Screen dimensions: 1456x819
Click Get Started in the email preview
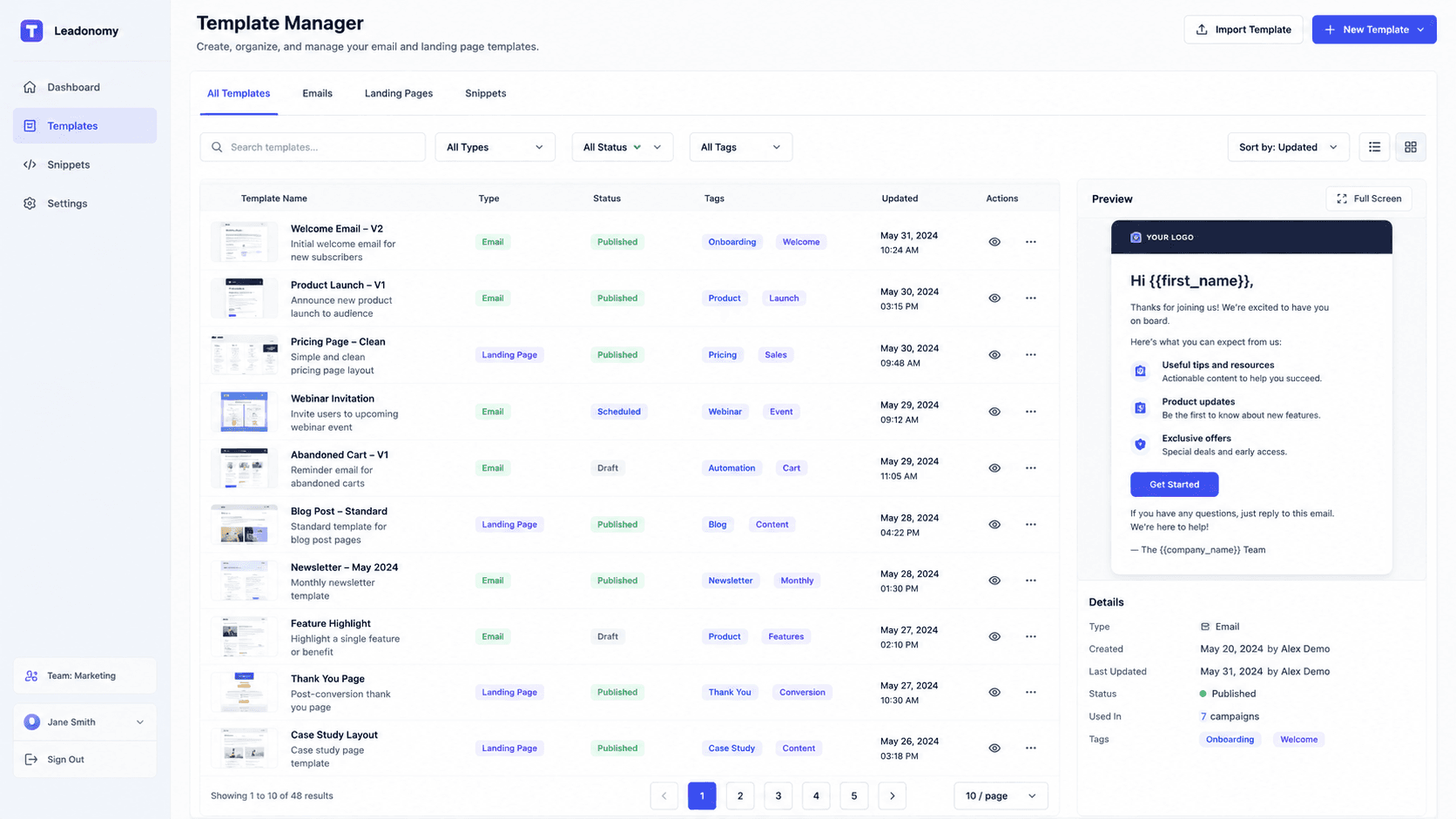click(1174, 484)
